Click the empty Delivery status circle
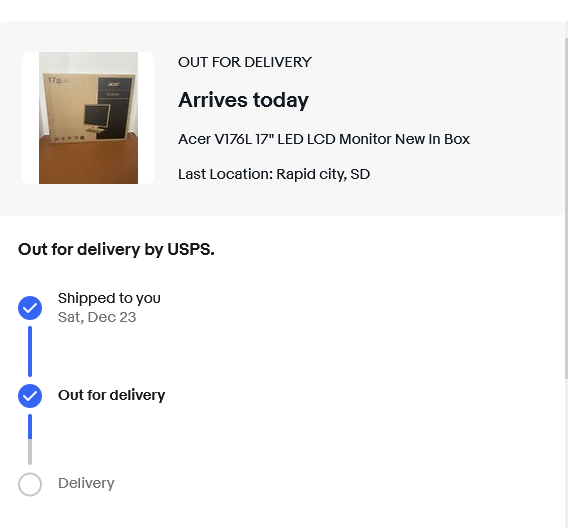The width and height of the screenshot is (568, 528). (x=30, y=484)
